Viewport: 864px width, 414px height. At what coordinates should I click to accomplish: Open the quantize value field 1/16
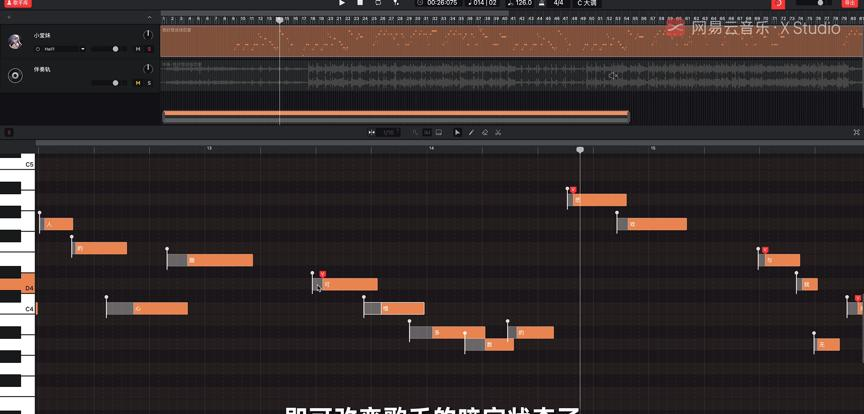388,132
